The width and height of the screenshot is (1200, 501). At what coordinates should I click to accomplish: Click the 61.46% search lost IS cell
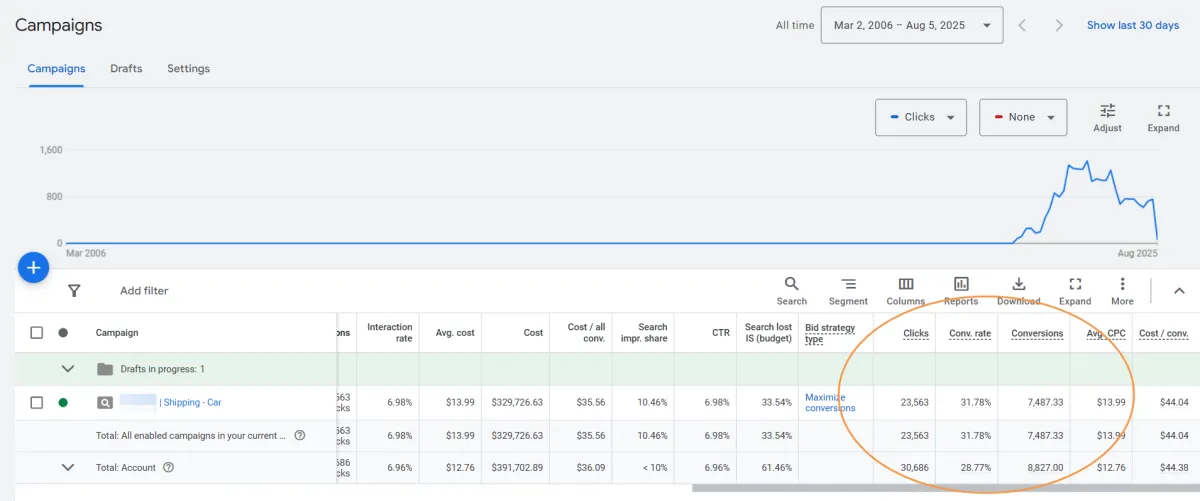[776, 467]
